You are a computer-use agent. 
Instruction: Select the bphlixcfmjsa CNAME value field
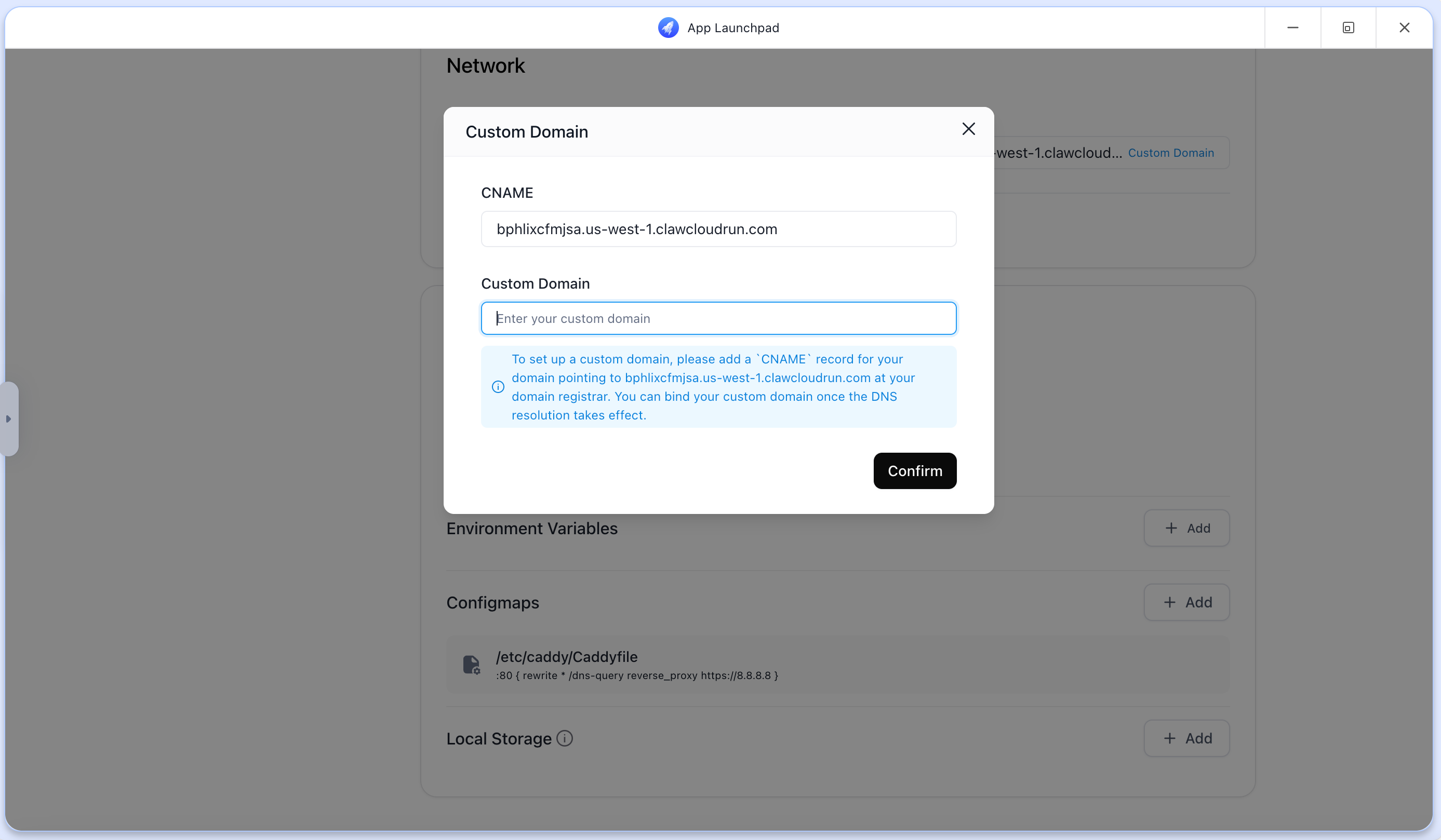718,229
